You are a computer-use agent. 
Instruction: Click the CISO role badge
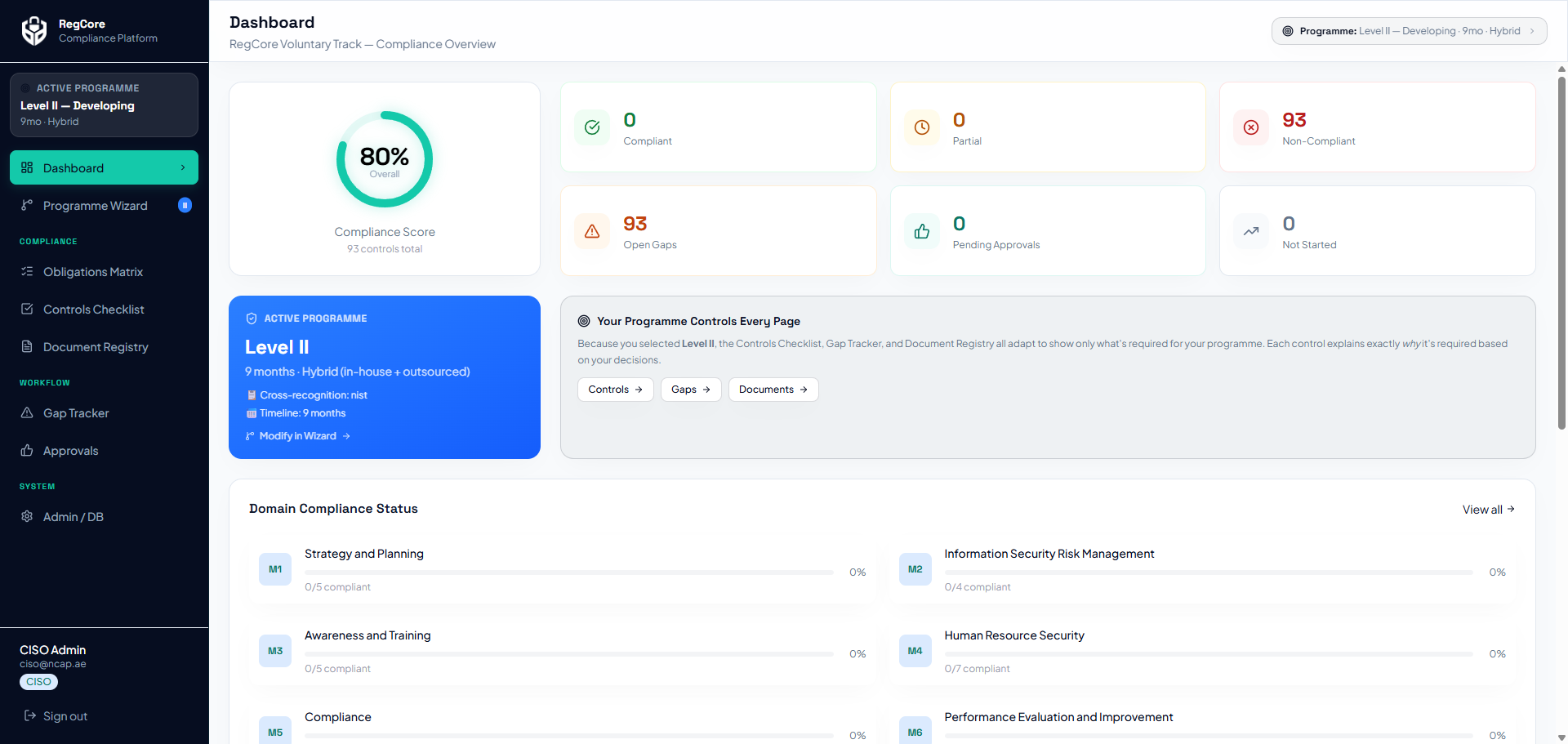click(x=38, y=682)
